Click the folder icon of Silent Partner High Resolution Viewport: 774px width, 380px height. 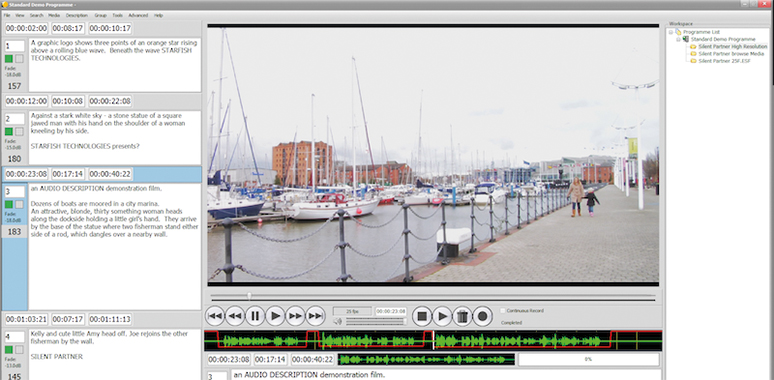(693, 46)
